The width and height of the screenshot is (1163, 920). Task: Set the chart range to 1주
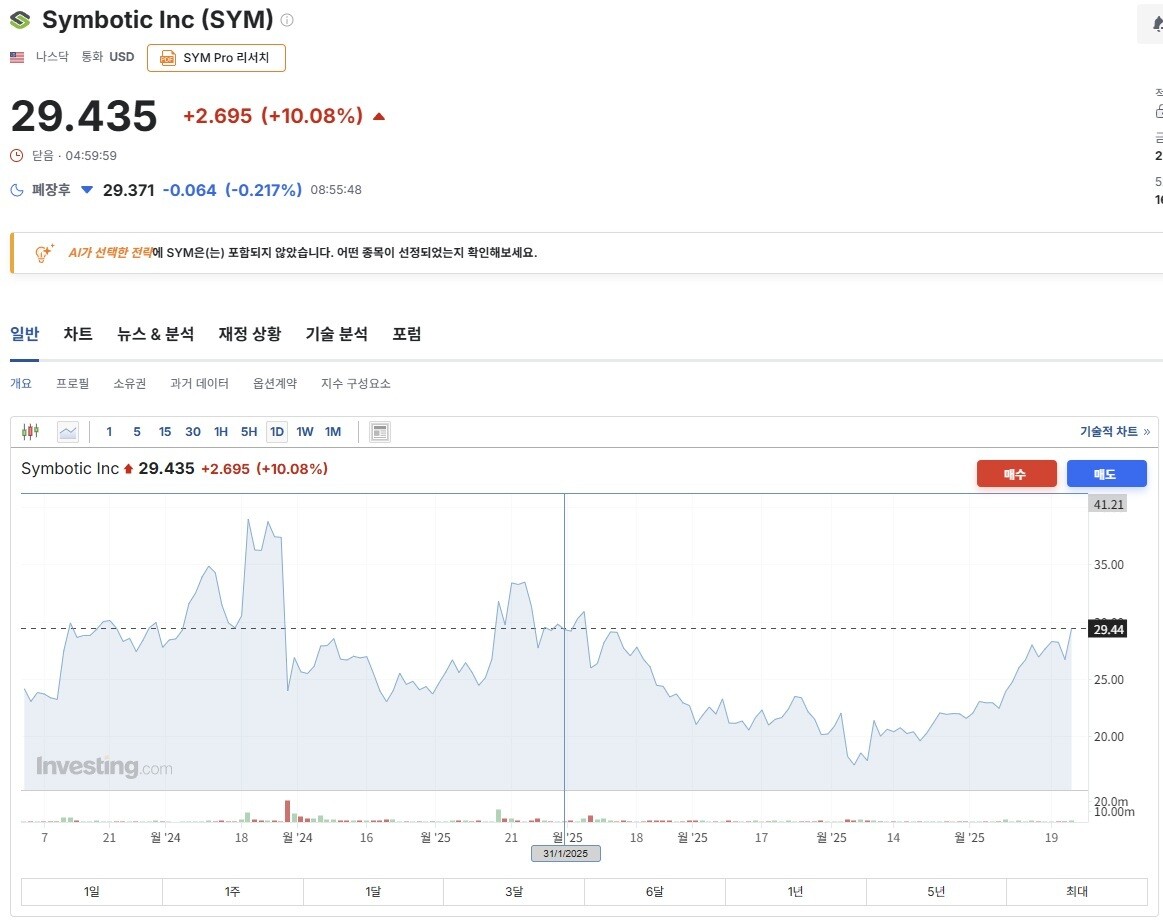[232, 892]
